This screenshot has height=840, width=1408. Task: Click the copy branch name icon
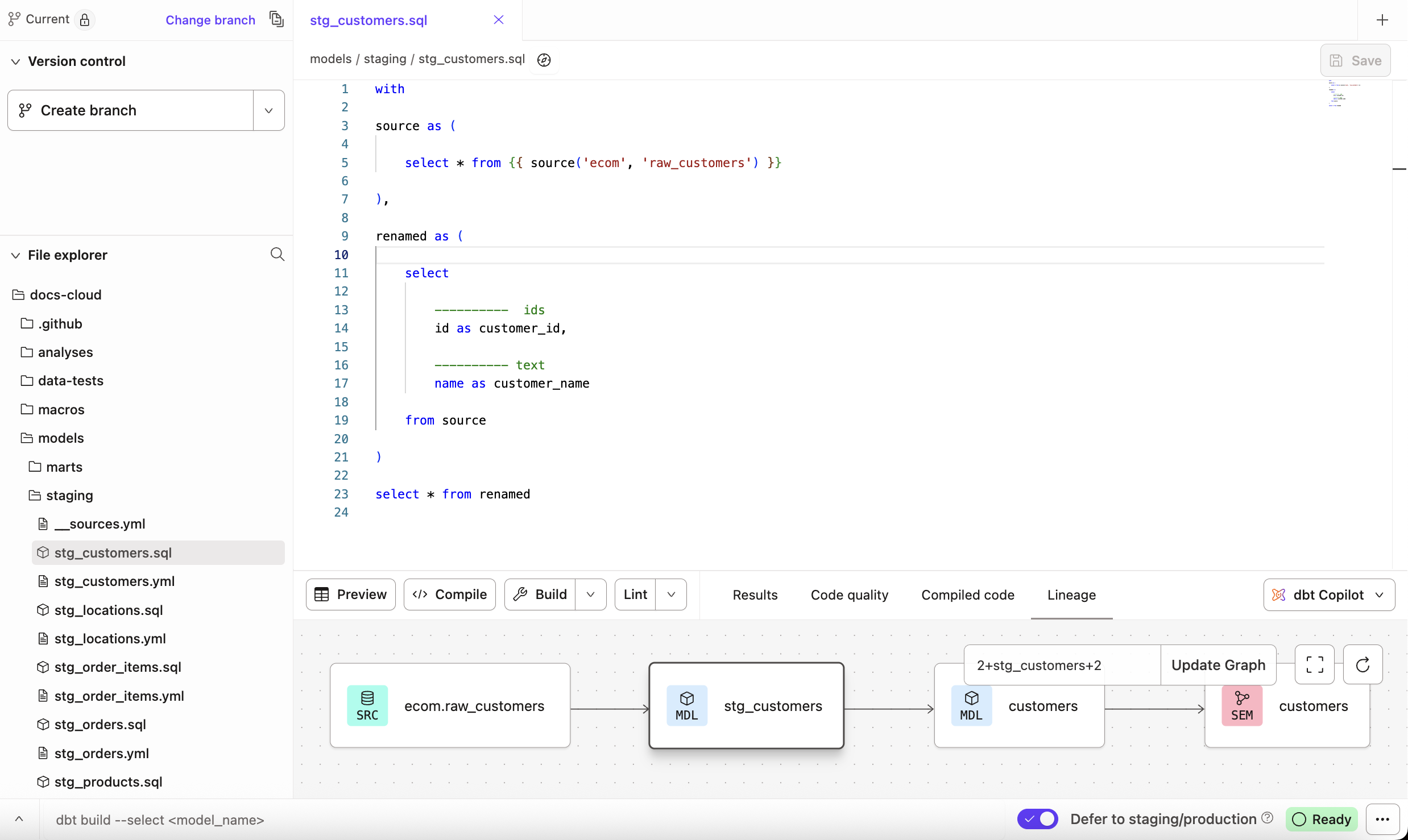click(276, 19)
